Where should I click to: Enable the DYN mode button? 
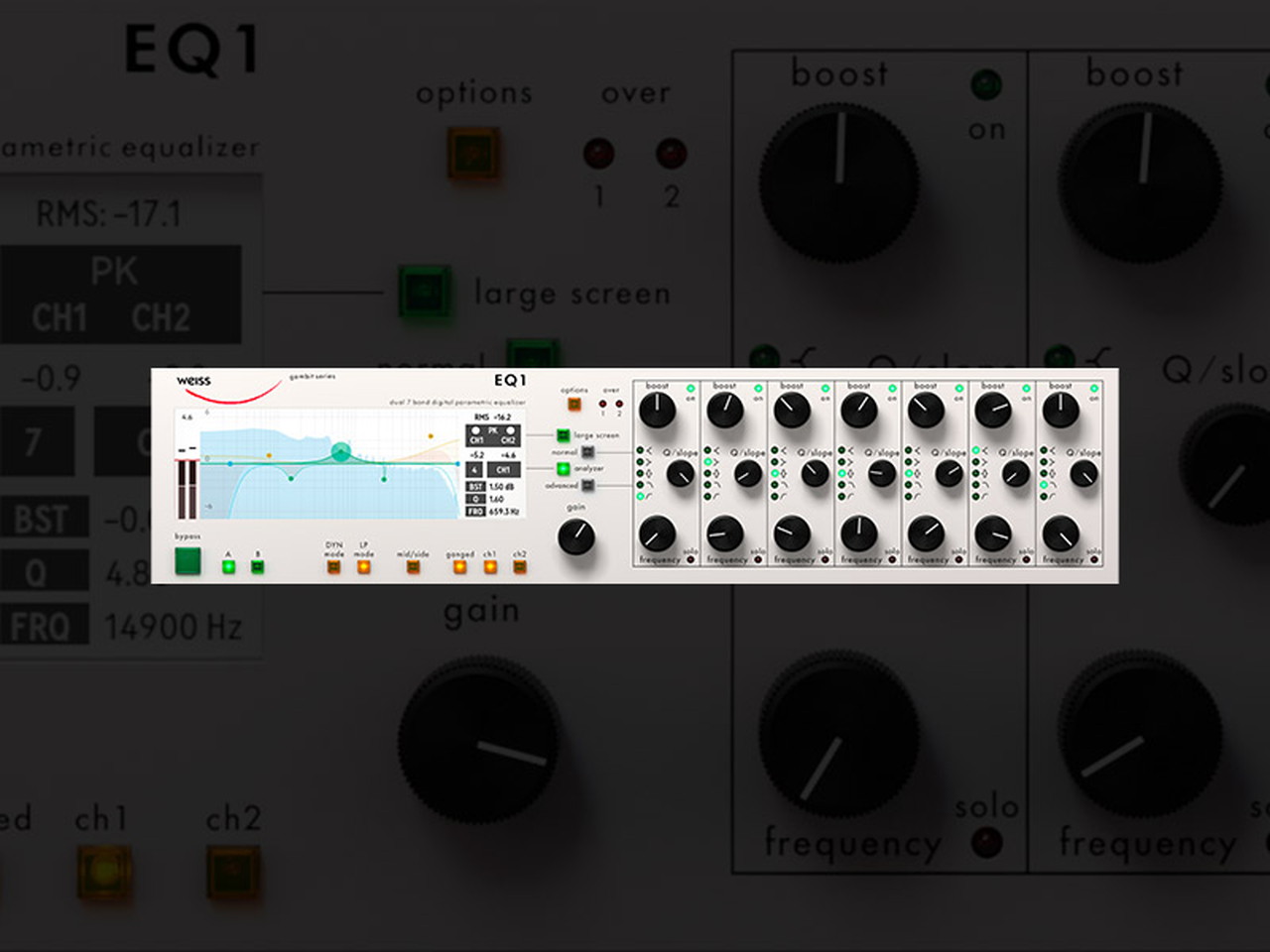pyautogui.click(x=333, y=567)
